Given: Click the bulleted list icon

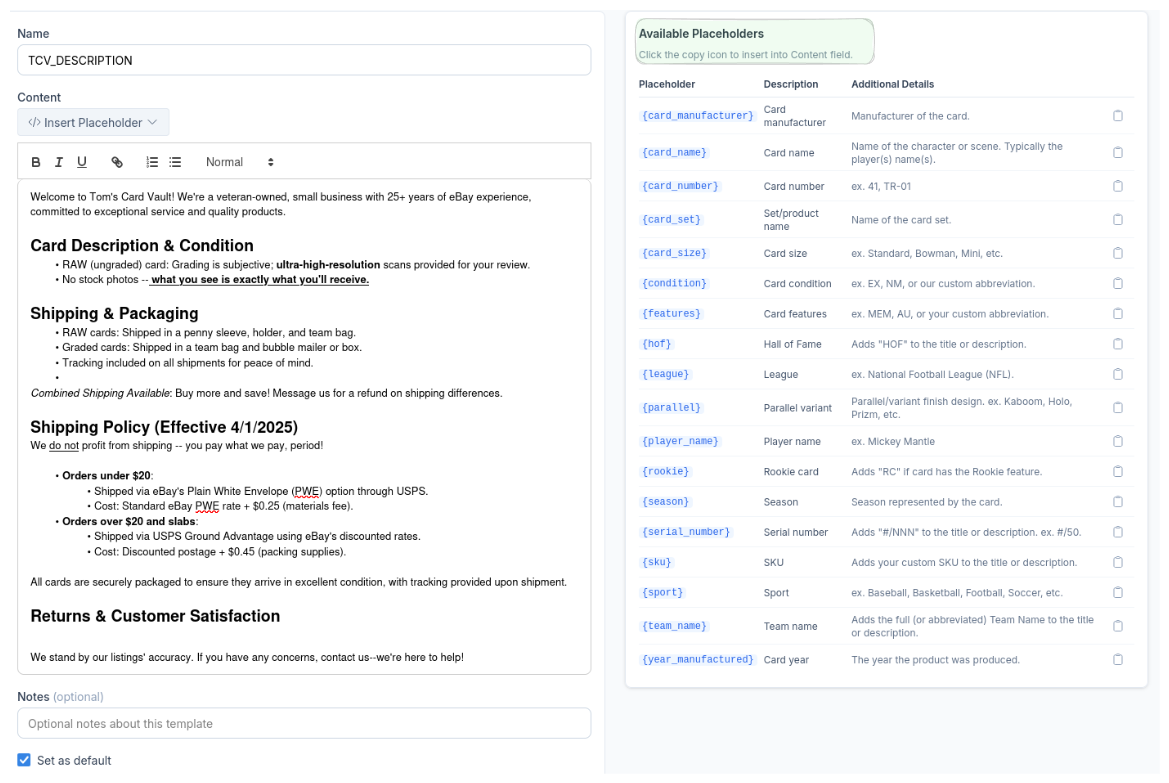Looking at the screenshot, I should pos(174,161).
